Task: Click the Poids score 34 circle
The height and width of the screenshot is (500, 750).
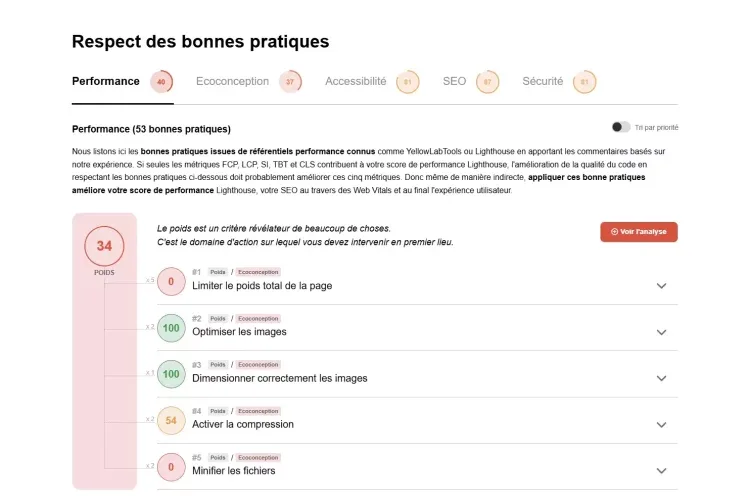Action: tap(104, 246)
